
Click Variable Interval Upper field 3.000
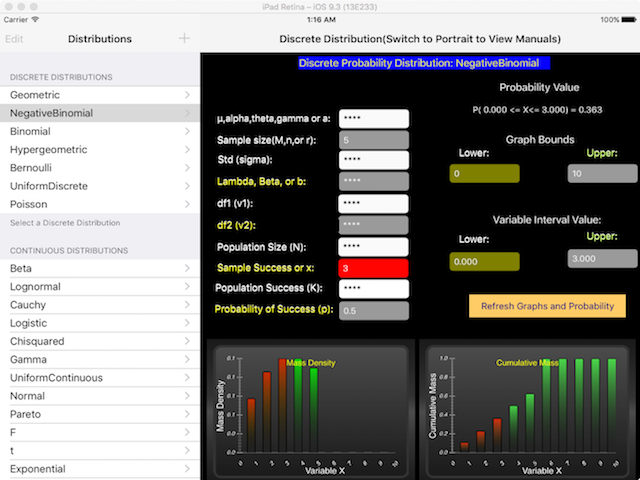pyautogui.click(x=602, y=258)
